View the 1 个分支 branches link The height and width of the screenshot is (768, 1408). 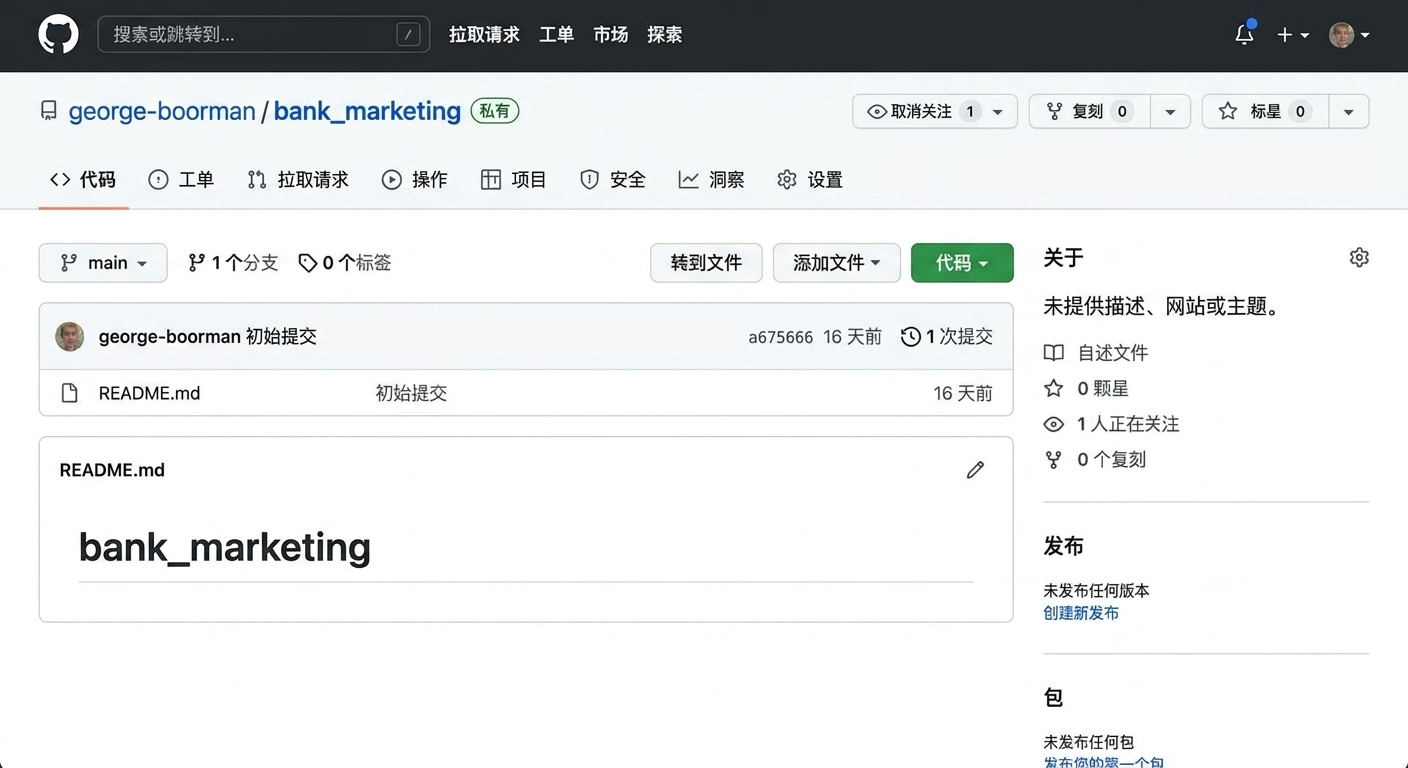(233, 263)
